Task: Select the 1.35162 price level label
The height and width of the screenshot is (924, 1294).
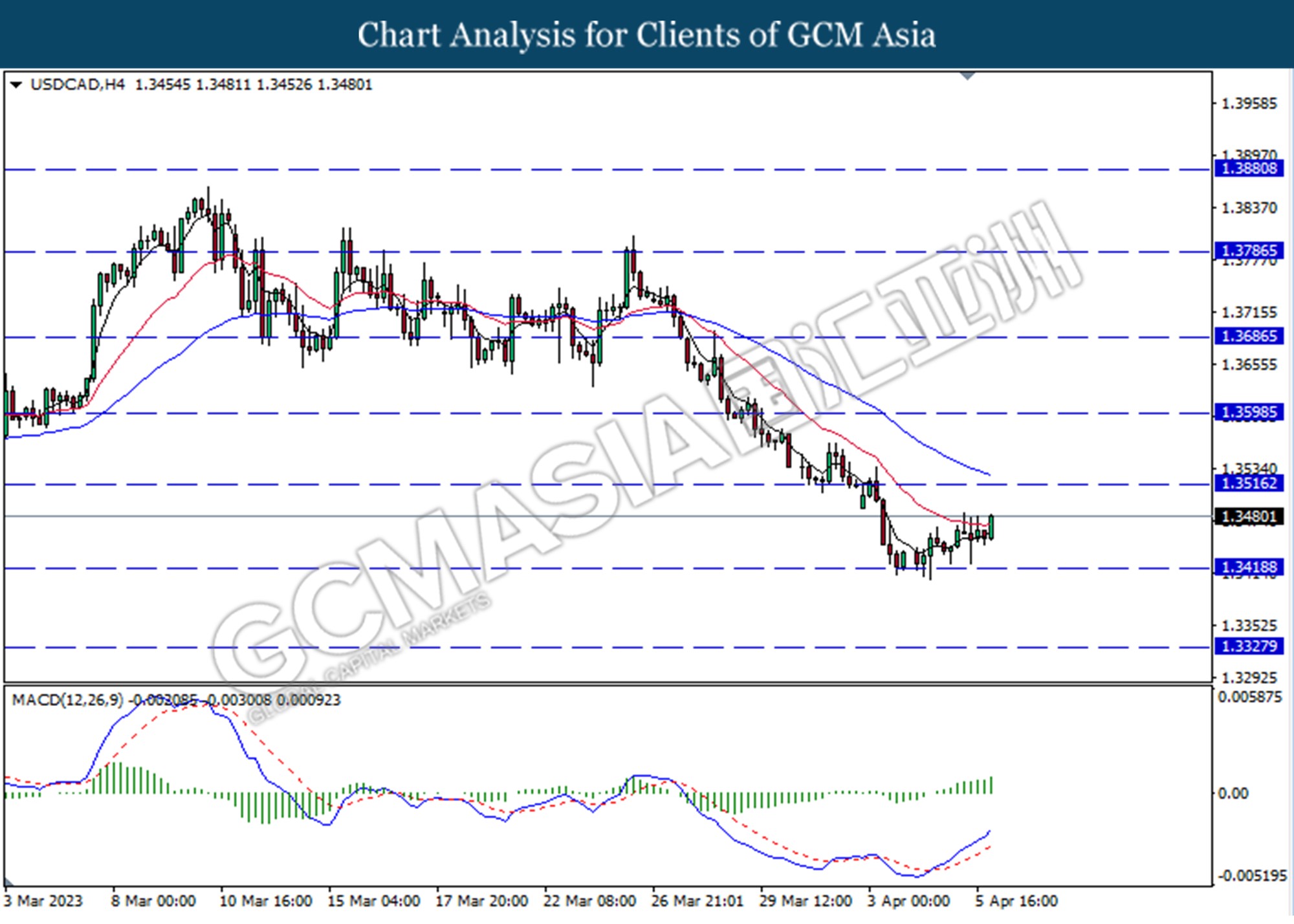Action: click(x=1249, y=483)
